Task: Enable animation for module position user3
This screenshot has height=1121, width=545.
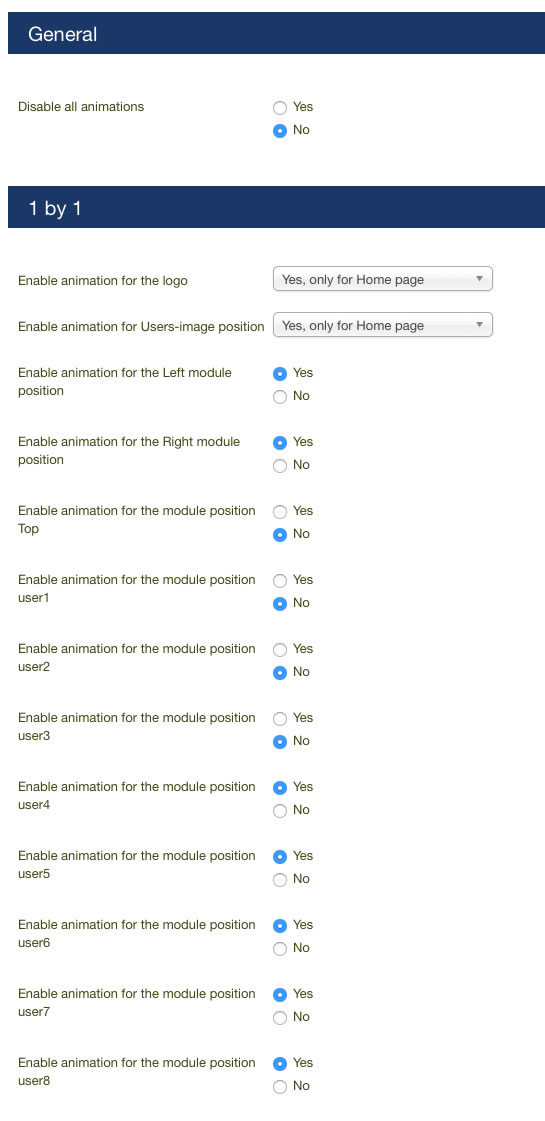Action: click(x=280, y=718)
